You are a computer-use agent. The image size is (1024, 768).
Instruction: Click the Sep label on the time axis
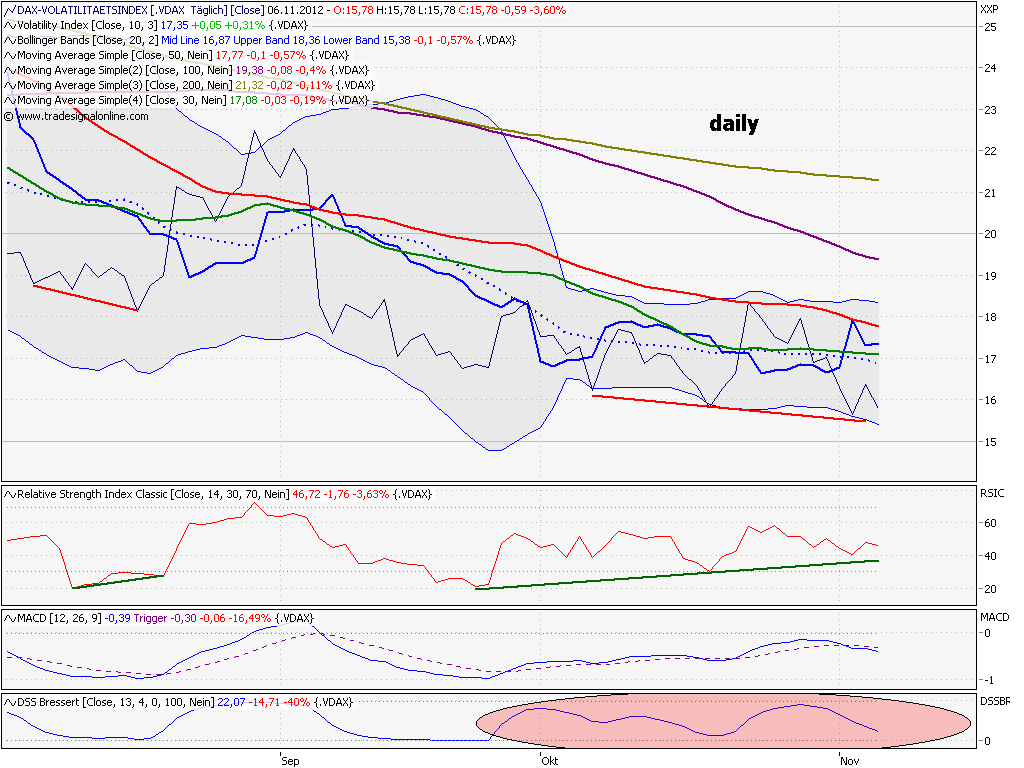coord(289,761)
